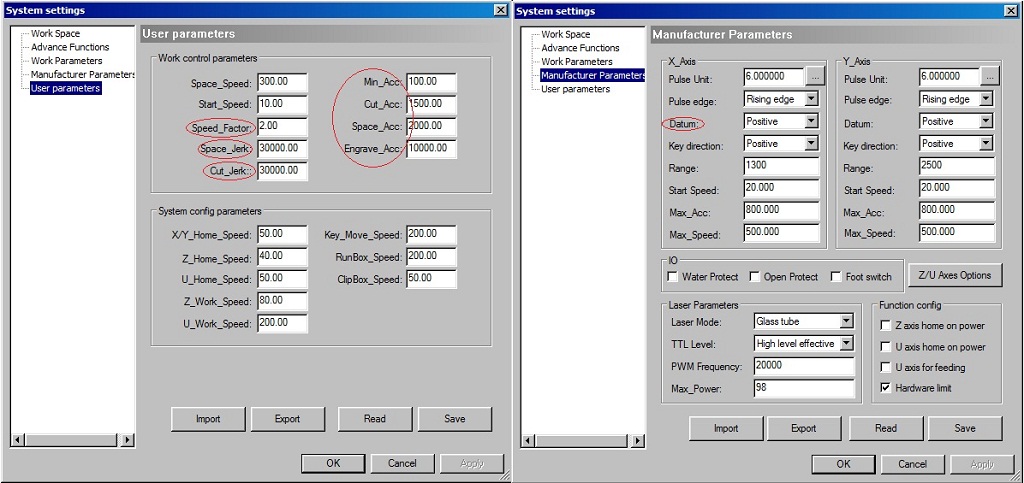The height and width of the screenshot is (483, 1024).
Task: Select User parameters in the right tree
Action: (x=575, y=89)
